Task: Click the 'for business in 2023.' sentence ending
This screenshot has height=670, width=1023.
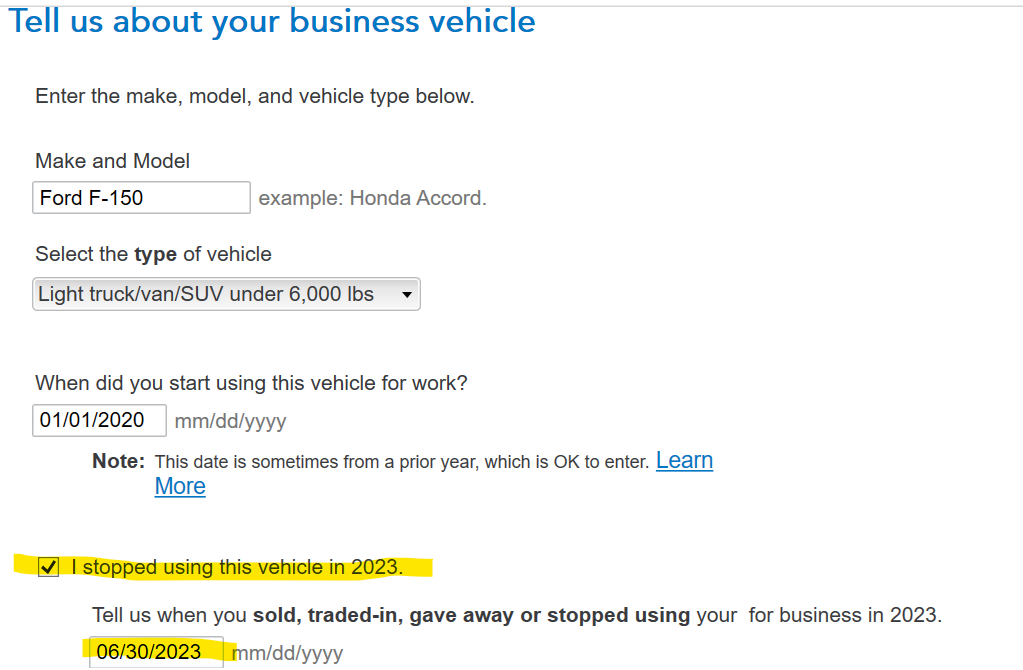Action: point(845,615)
